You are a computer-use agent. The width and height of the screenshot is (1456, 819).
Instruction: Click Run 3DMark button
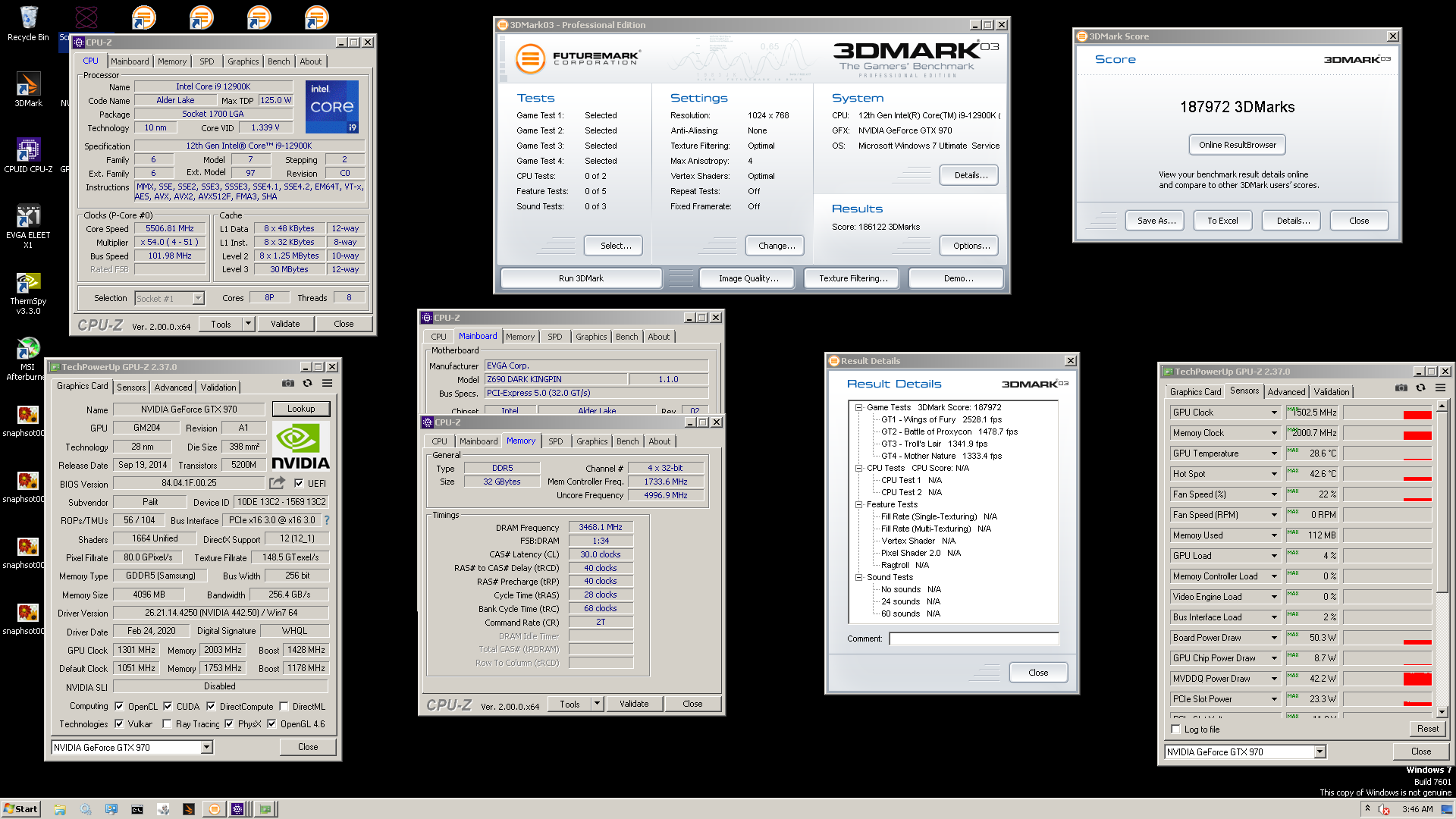click(x=581, y=278)
